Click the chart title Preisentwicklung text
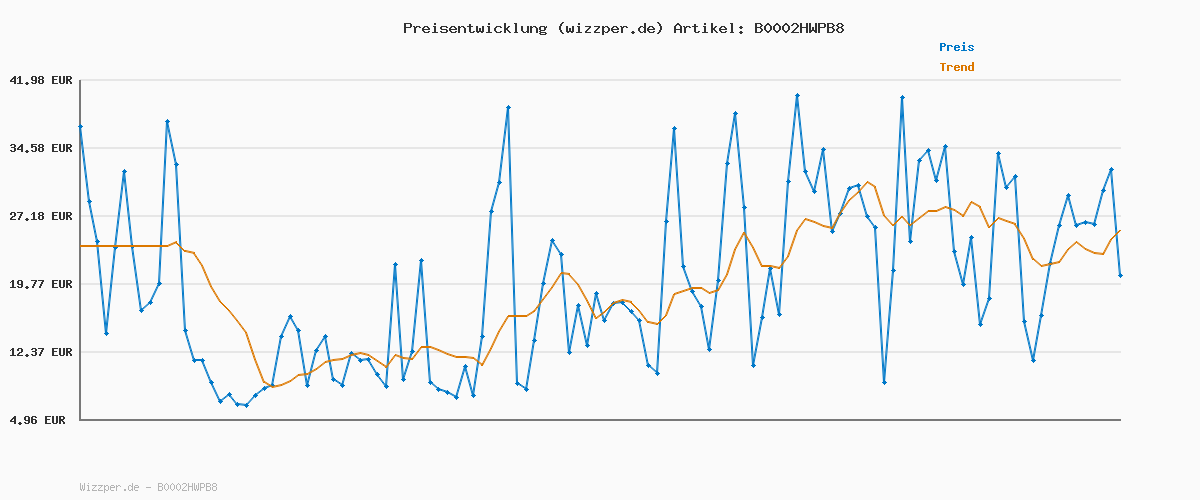The height and width of the screenshot is (500, 1200). 474,28
